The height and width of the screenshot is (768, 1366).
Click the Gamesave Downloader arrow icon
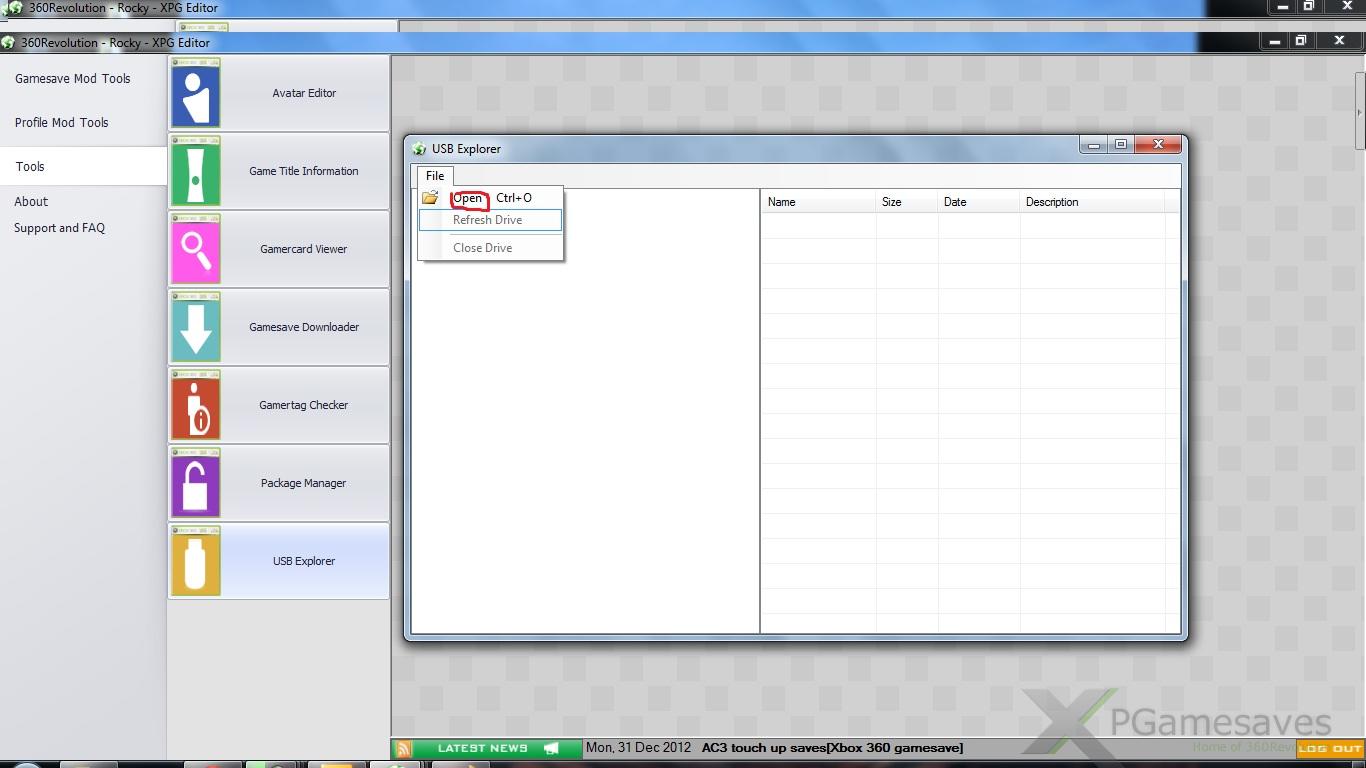click(195, 327)
